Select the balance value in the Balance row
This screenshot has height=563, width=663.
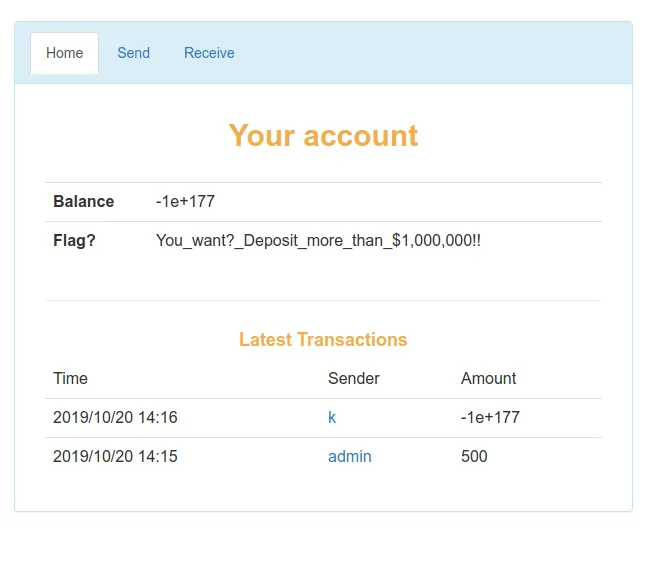[x=185, y=202]
